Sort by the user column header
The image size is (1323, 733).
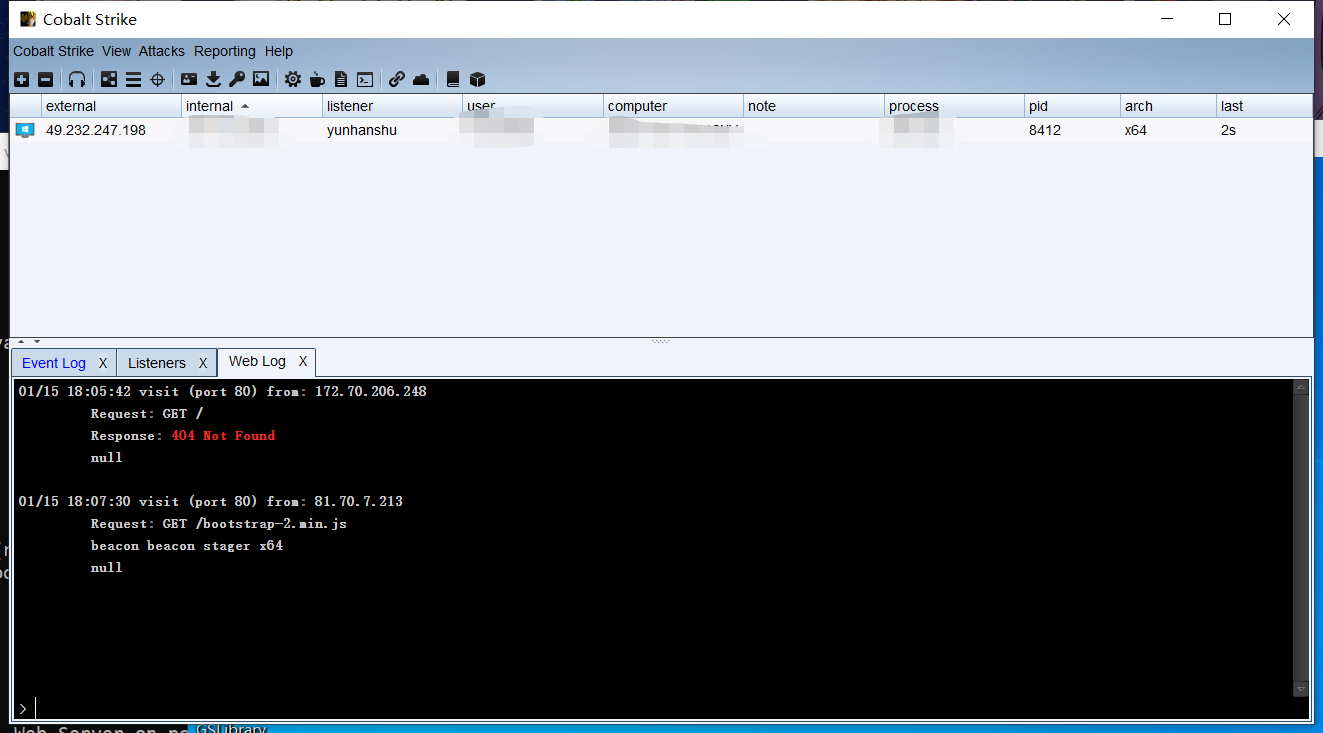[533, 106]
